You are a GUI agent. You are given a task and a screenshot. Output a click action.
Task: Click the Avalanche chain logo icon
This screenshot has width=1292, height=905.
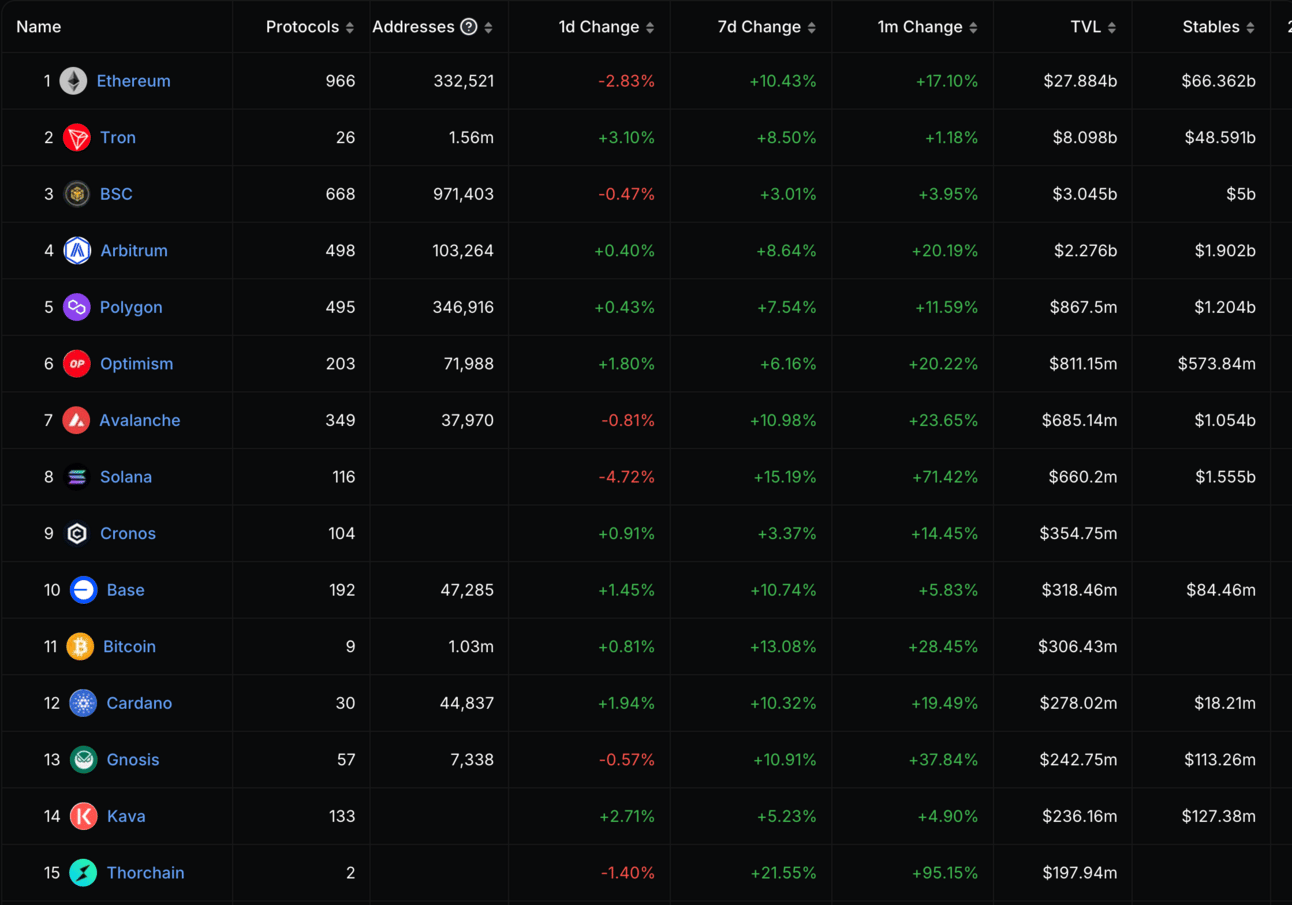coord(76,420)
